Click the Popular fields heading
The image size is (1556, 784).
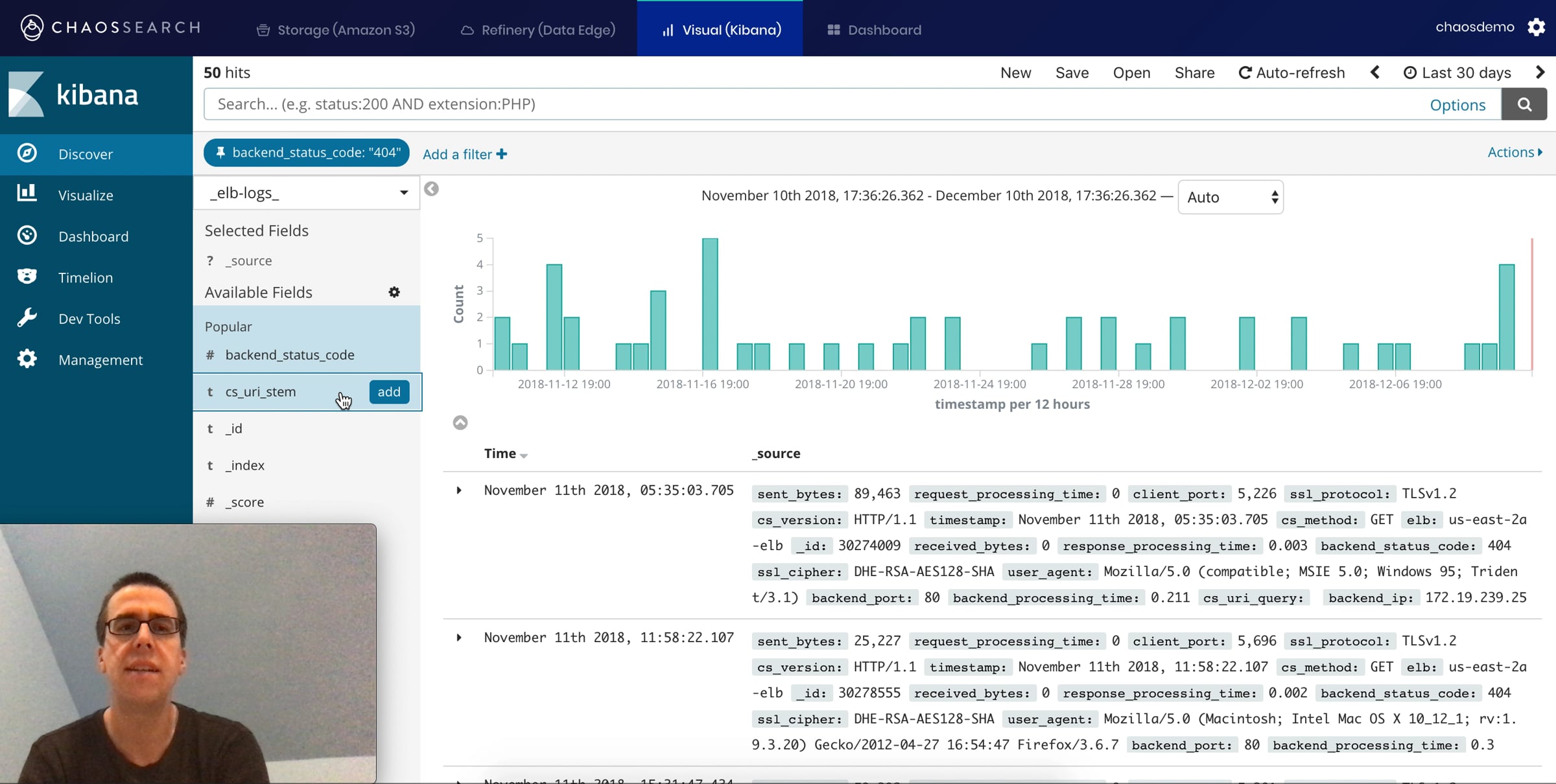click(228, 327)
